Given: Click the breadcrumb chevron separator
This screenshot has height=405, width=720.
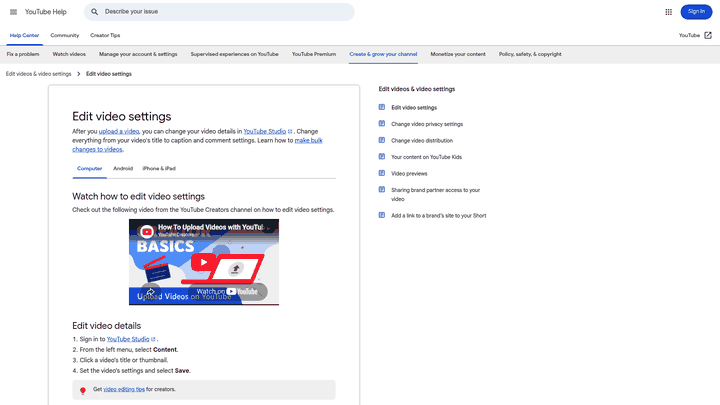Looking at the screenshot, I should pyautogui.click(x=79, y=74).
